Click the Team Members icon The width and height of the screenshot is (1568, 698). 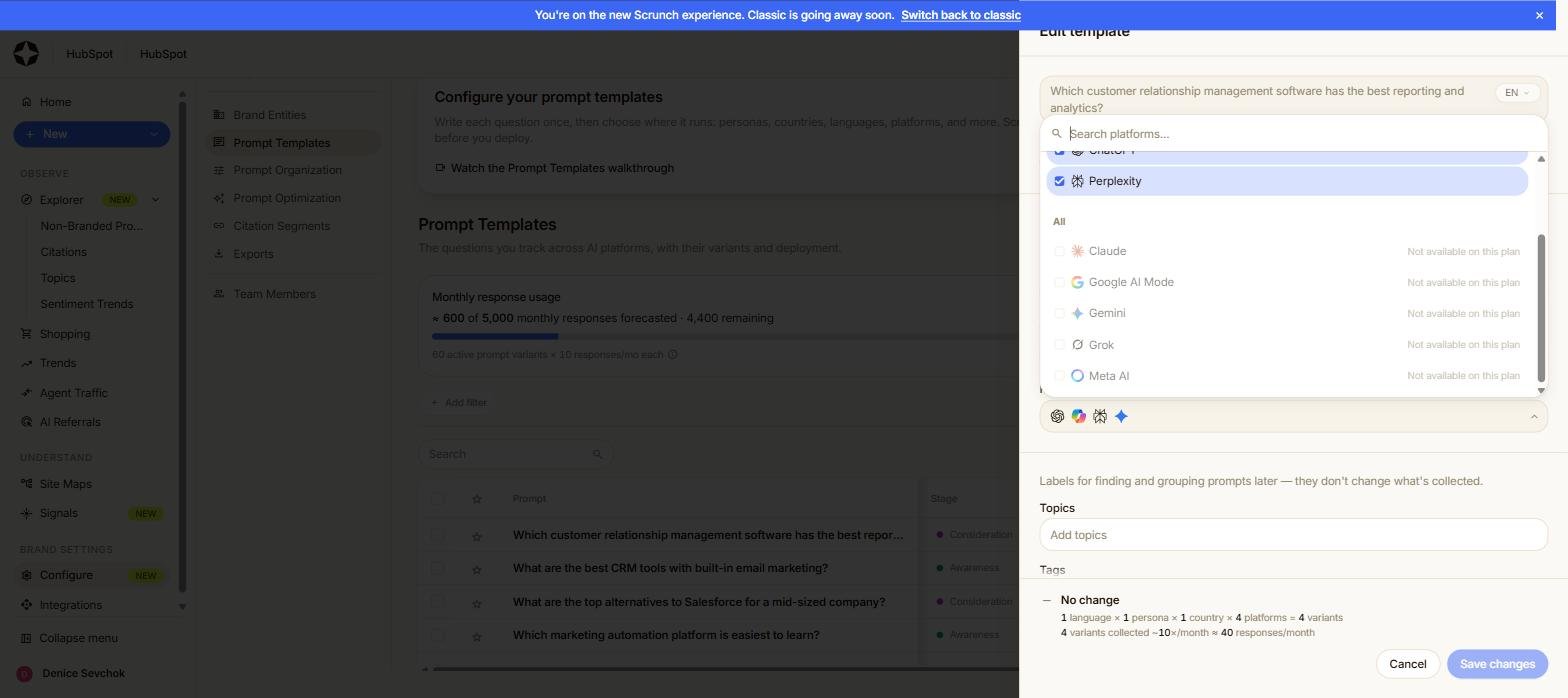click(x=219, y=294)
